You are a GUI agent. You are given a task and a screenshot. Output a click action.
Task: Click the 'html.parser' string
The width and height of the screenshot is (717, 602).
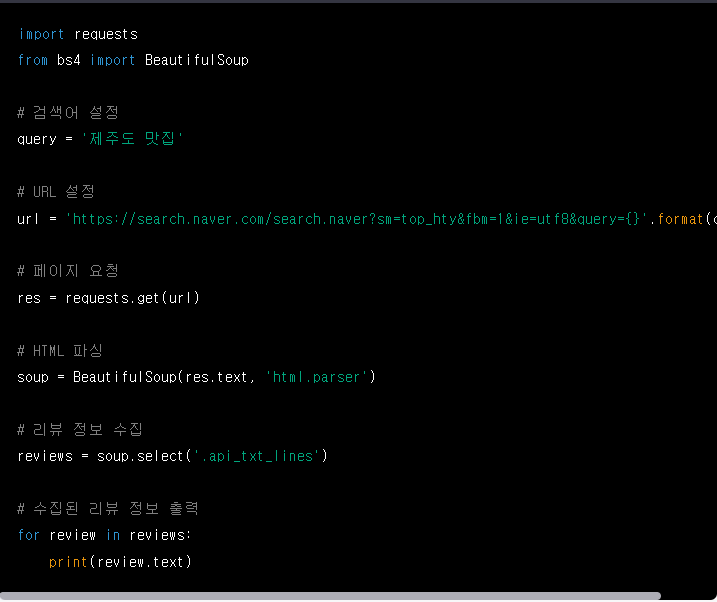pos(316,377)
